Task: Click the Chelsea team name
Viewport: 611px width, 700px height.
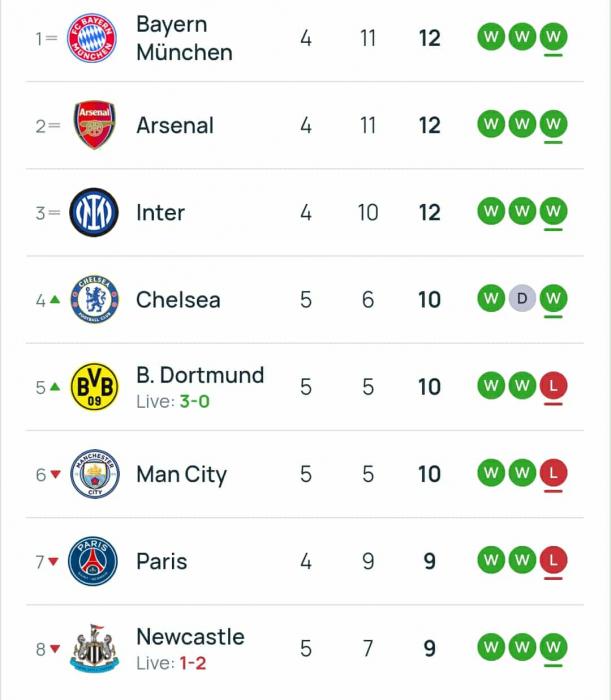Action: point(178,300)
